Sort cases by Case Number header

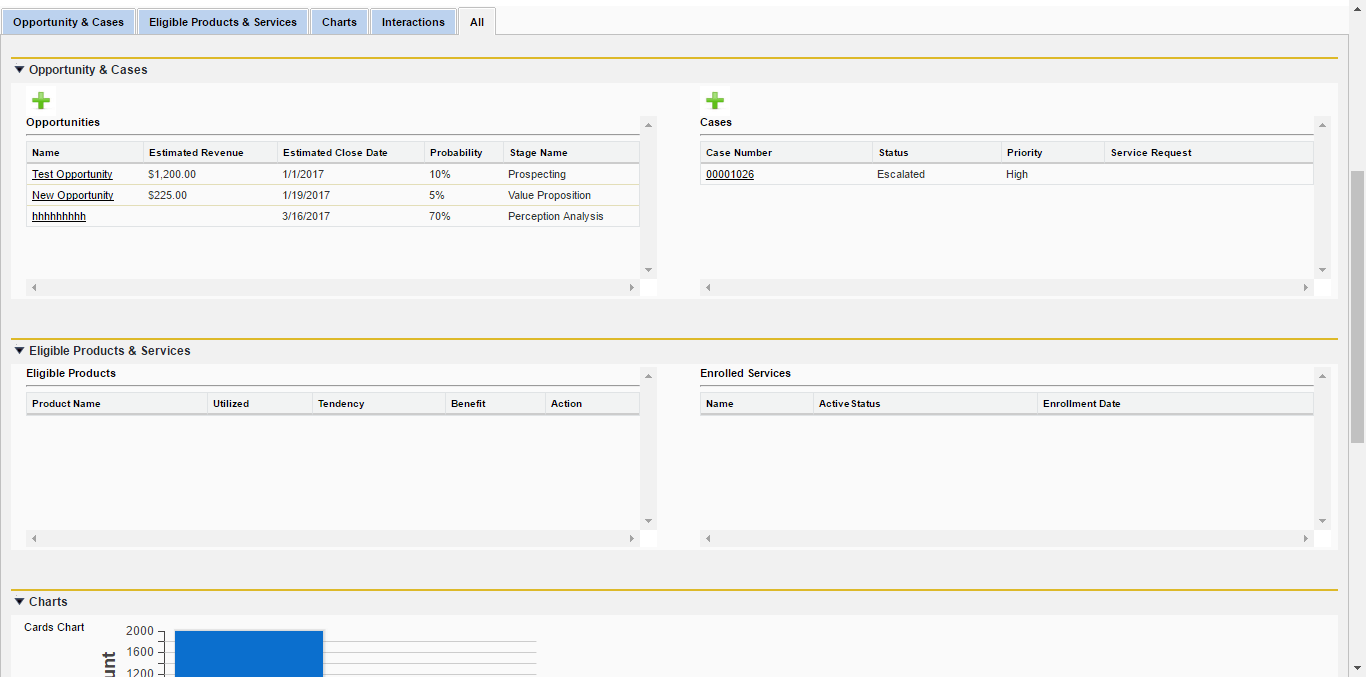[786, 153]
